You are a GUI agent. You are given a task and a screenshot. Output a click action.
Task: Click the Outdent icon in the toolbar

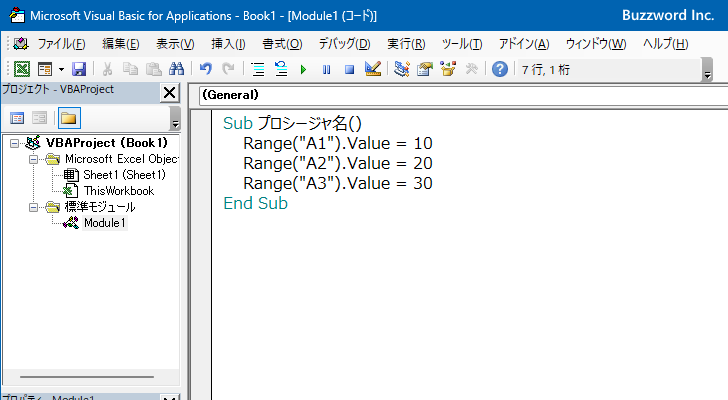(281, 69)
